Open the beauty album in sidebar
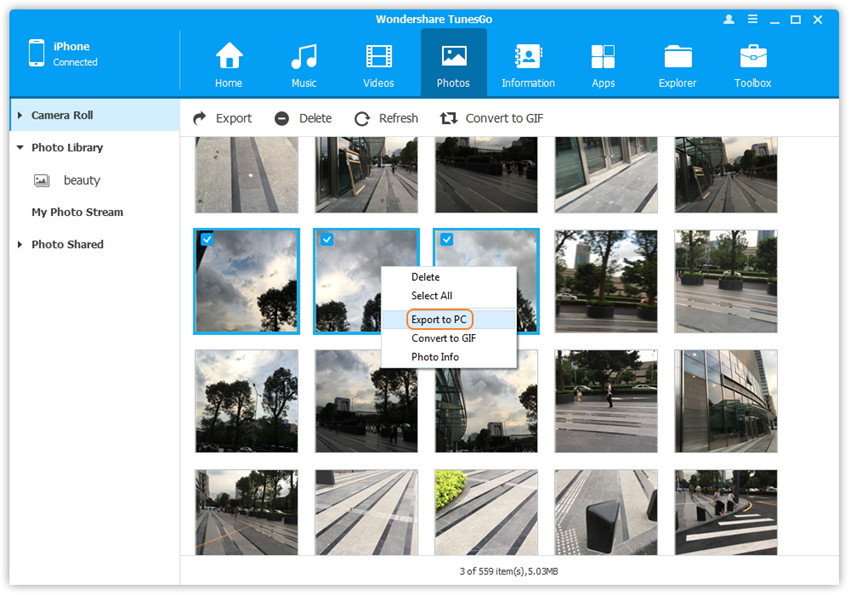 tap(81, 181)
